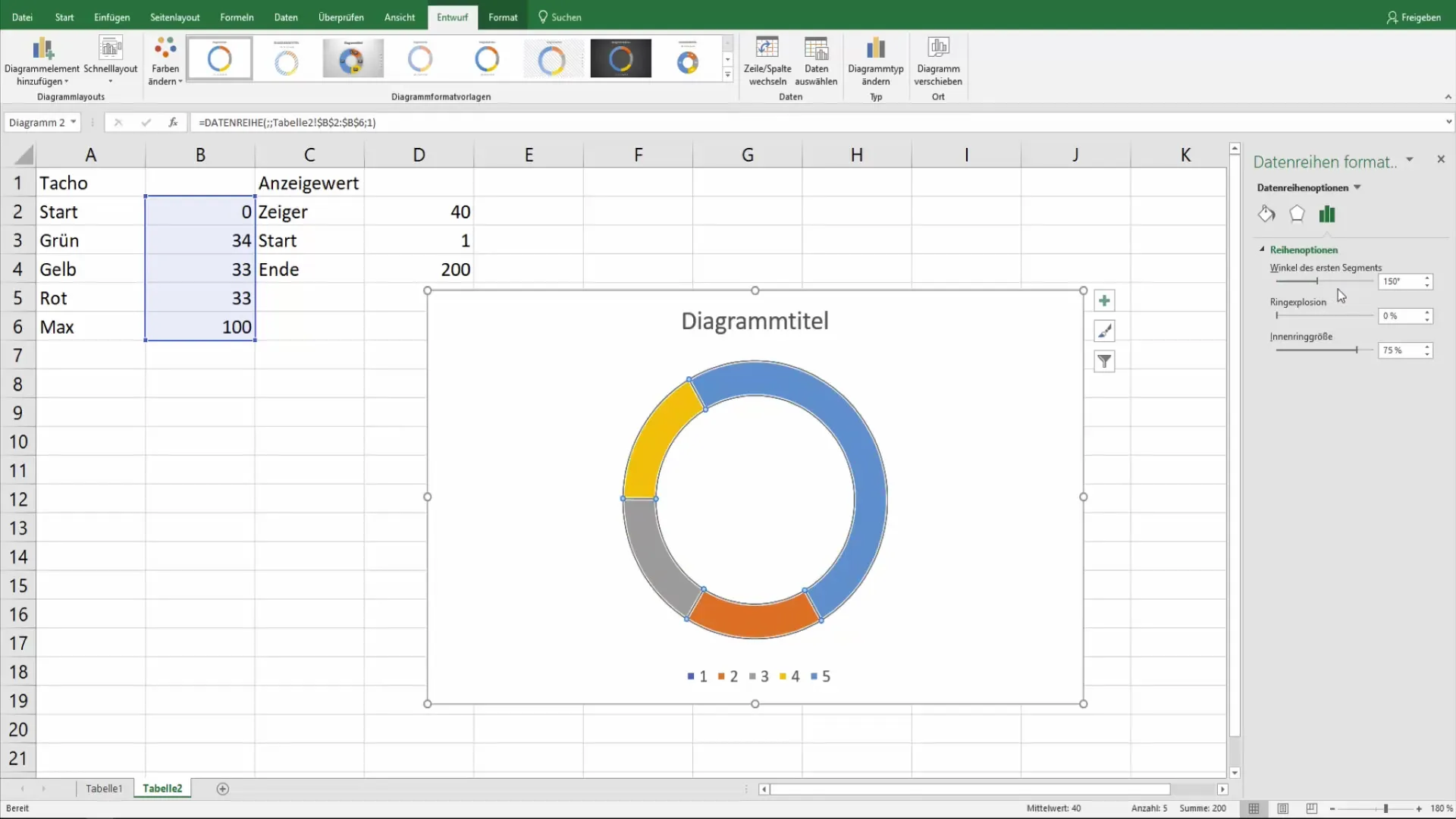Select cell B6 containing value 100
Screen dimensions: 1456x819
coord(200,326)
